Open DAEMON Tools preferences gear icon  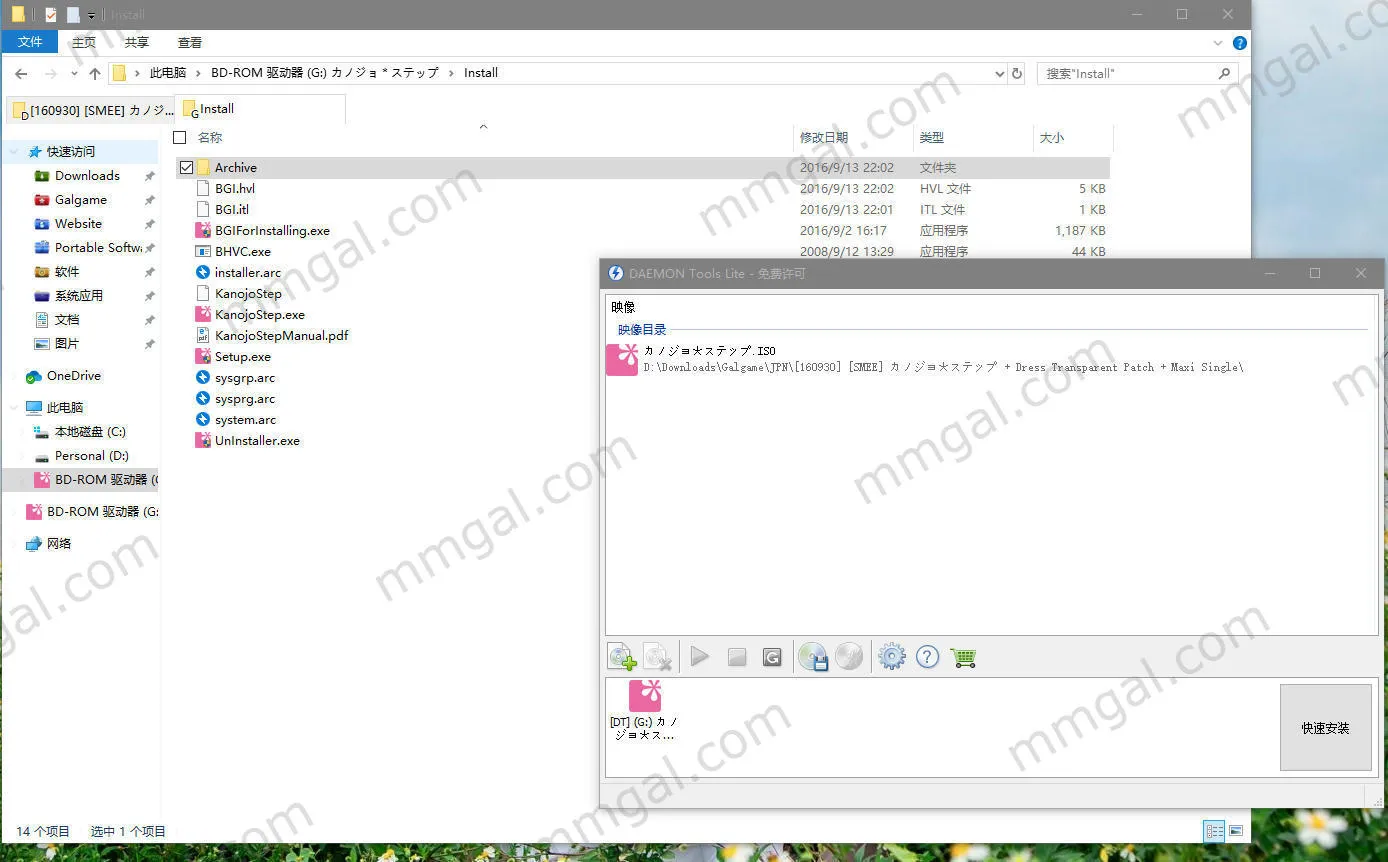[891, 657]
